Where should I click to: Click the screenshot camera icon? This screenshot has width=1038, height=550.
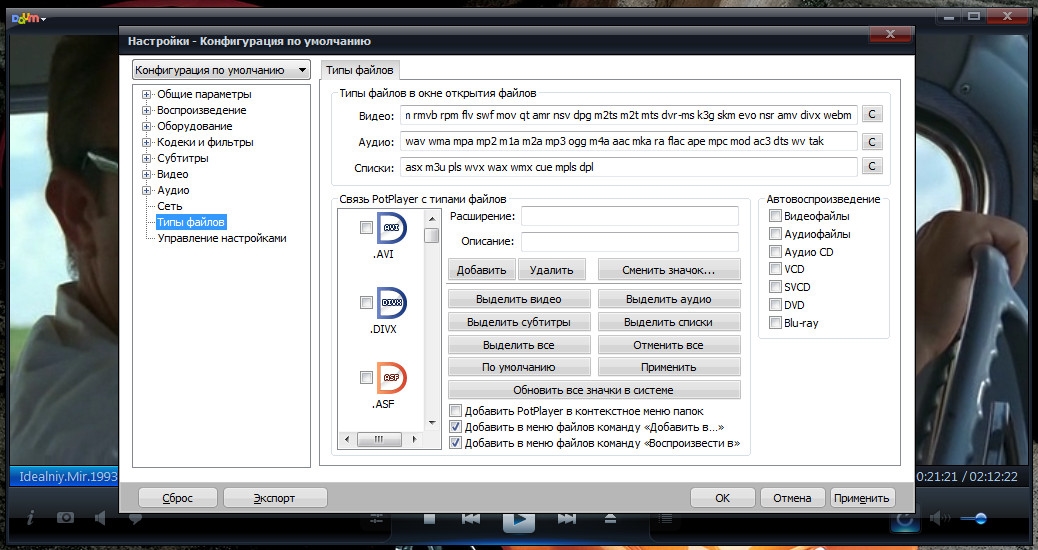pos(65,518)
